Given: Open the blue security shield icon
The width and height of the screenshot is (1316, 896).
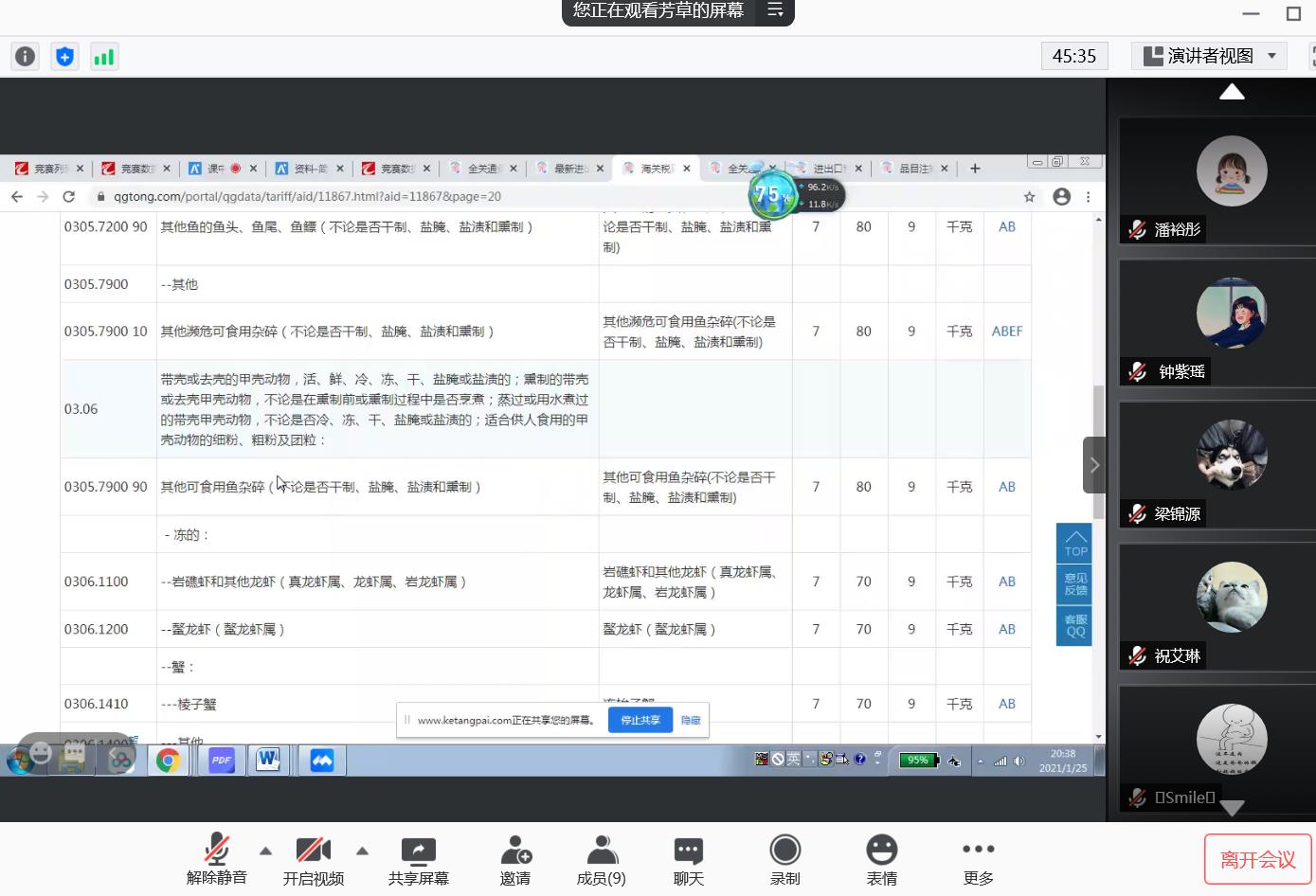Looking at the screenshot, I should [x=64, y=57].
